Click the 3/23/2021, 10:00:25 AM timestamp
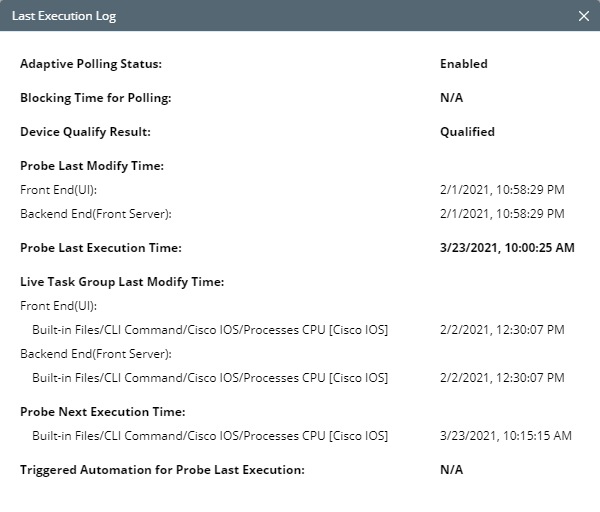The image size is (600, 512). 507,248
